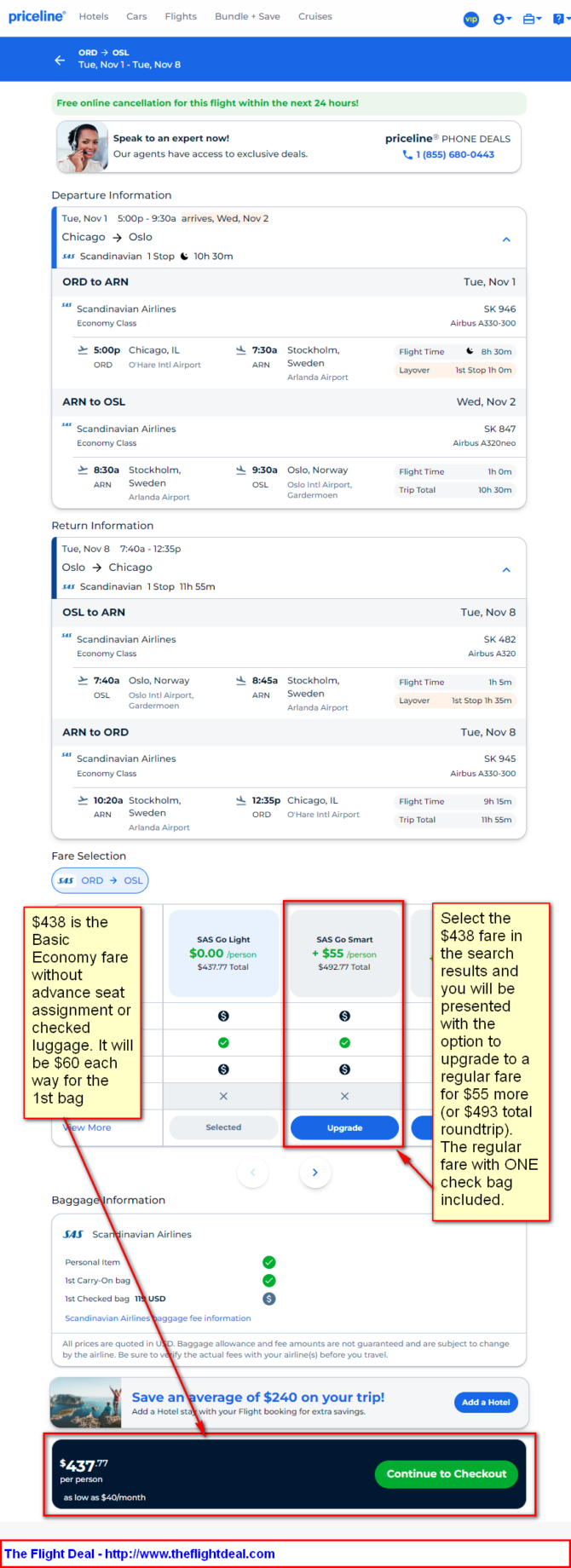Open the help icon menu in header
Viewport: 571px width, 1568px height.
(560, 19)
